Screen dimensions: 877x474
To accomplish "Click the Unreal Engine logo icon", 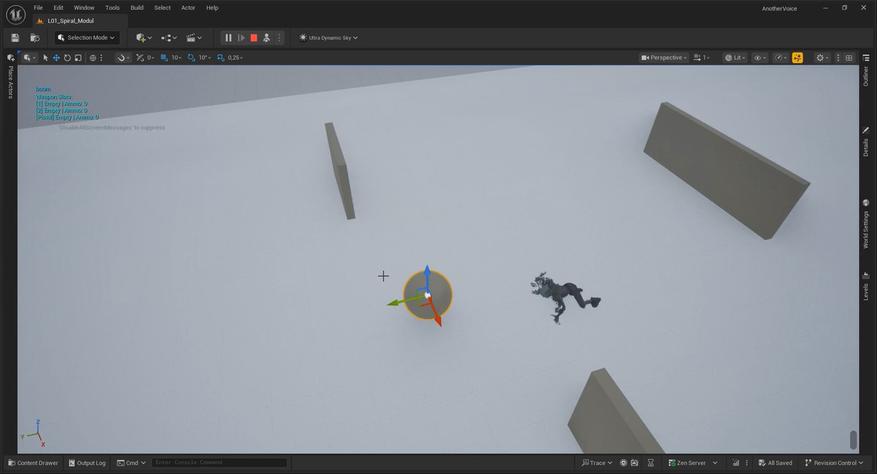I will click(x=15, y=14).
